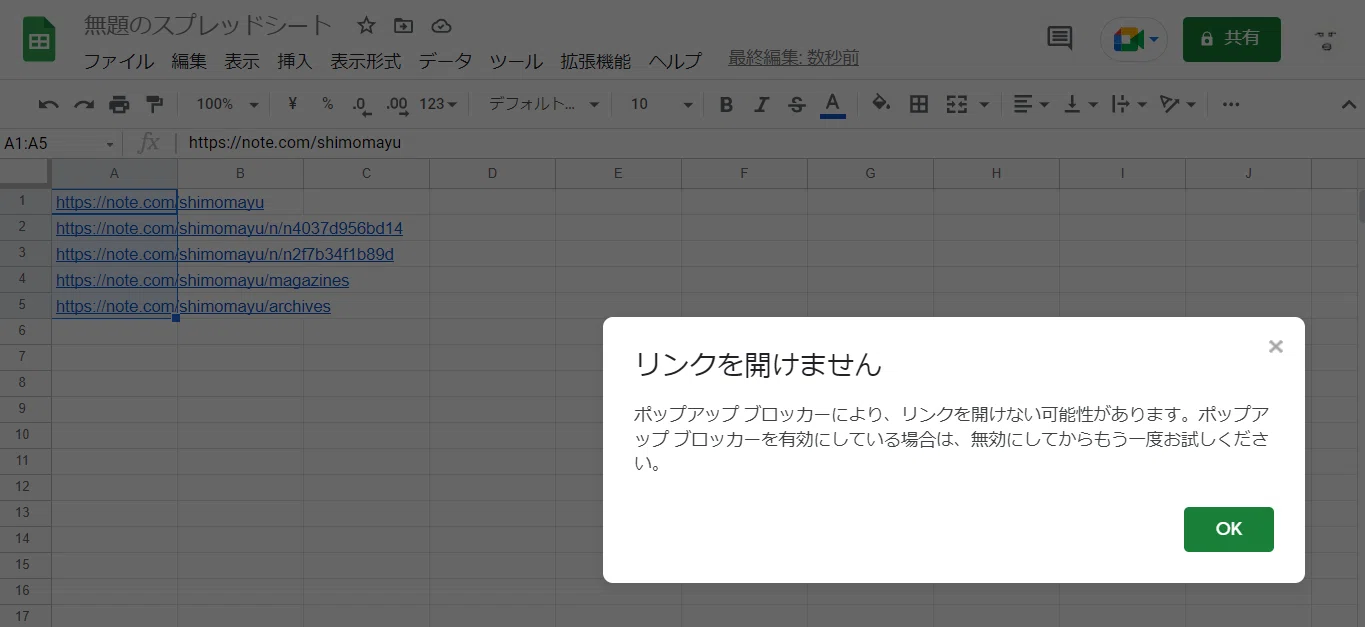Open the merge cells type dropdown arrow

click(x=984, y=105)
